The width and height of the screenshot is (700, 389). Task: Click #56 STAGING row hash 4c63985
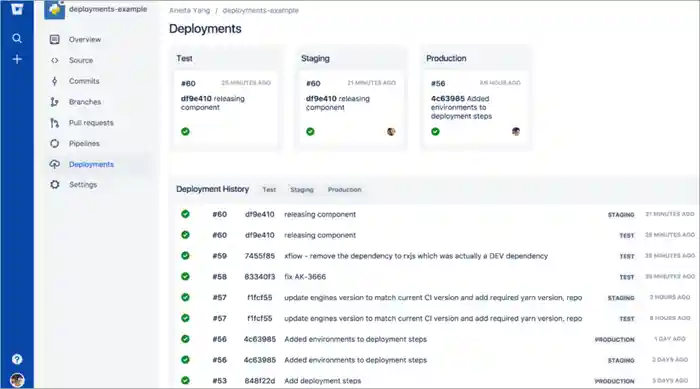(x=259, y=360)
